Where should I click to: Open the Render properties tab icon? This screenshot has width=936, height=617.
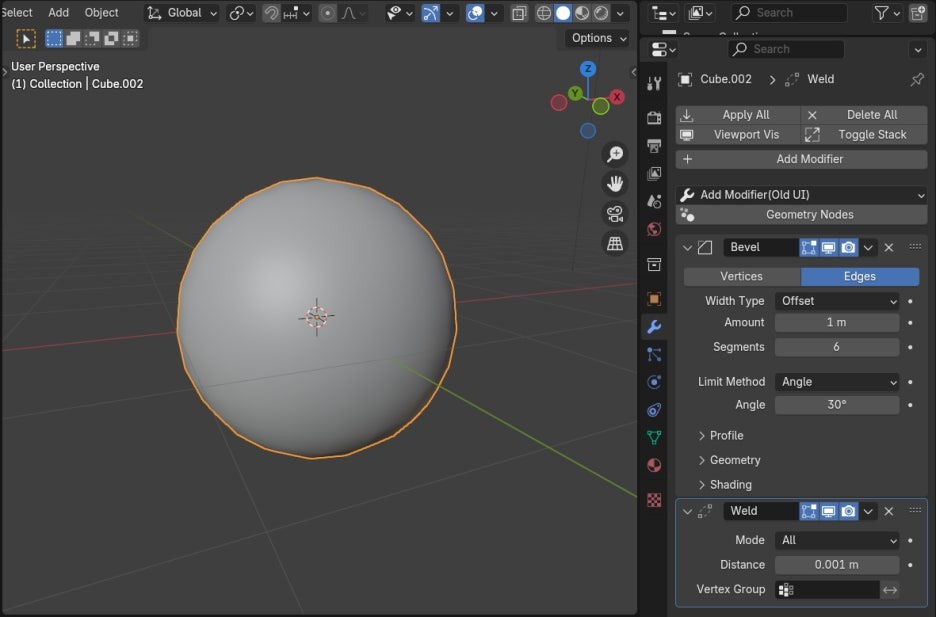(x=654, y=118)
